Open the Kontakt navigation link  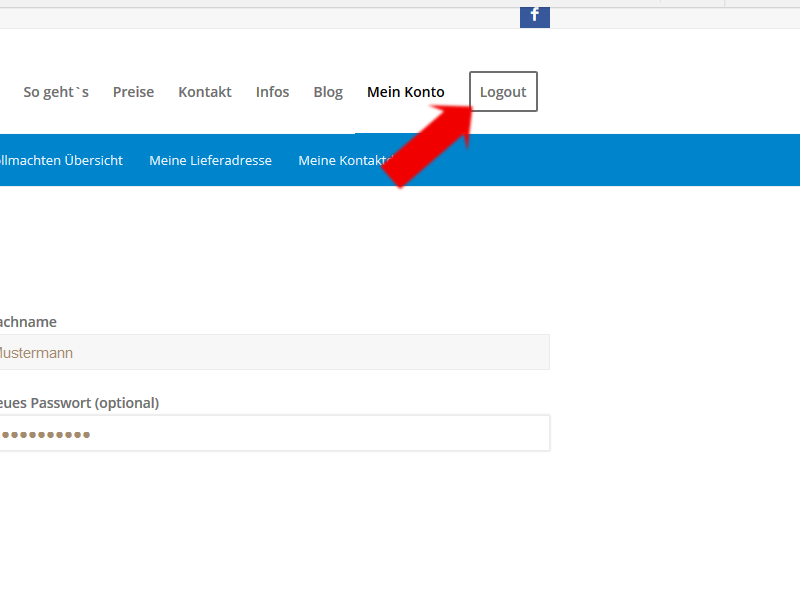[x=205, y=92]
